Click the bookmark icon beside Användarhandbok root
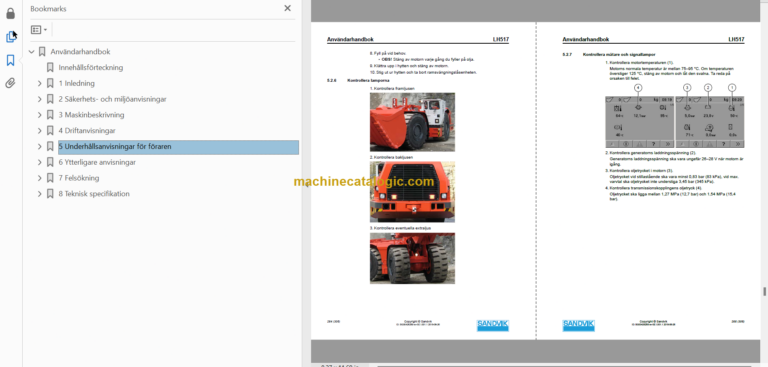Image resolution: width=768 pixels, height=367 pixels. 42,52
